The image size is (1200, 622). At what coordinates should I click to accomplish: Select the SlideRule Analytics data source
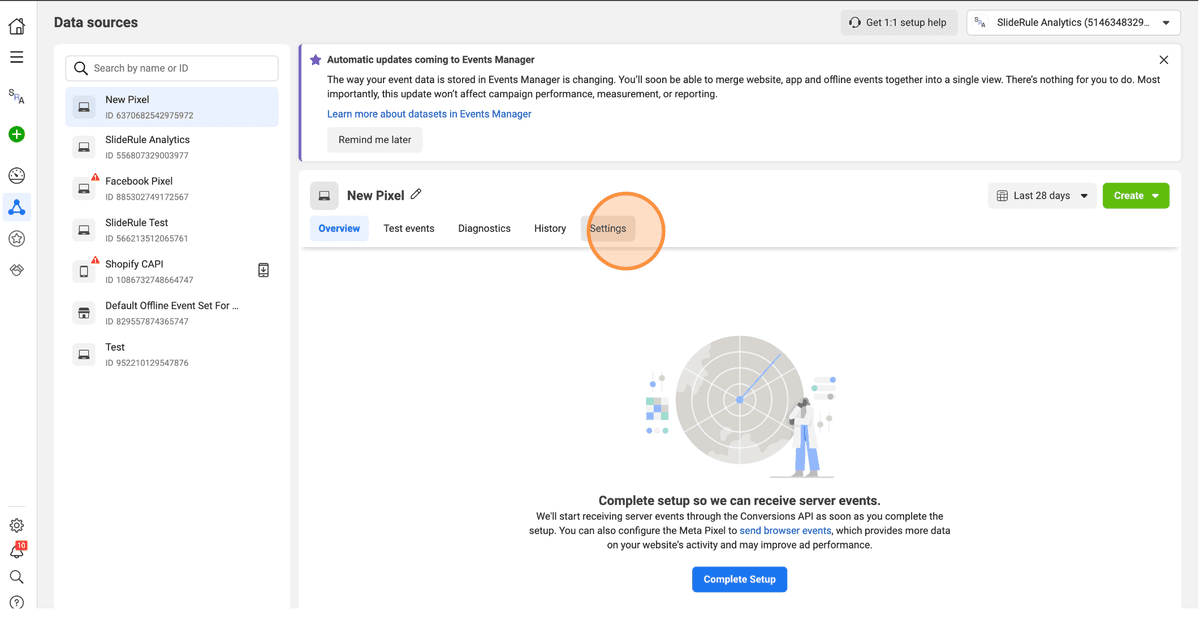[x=172, y=147]
